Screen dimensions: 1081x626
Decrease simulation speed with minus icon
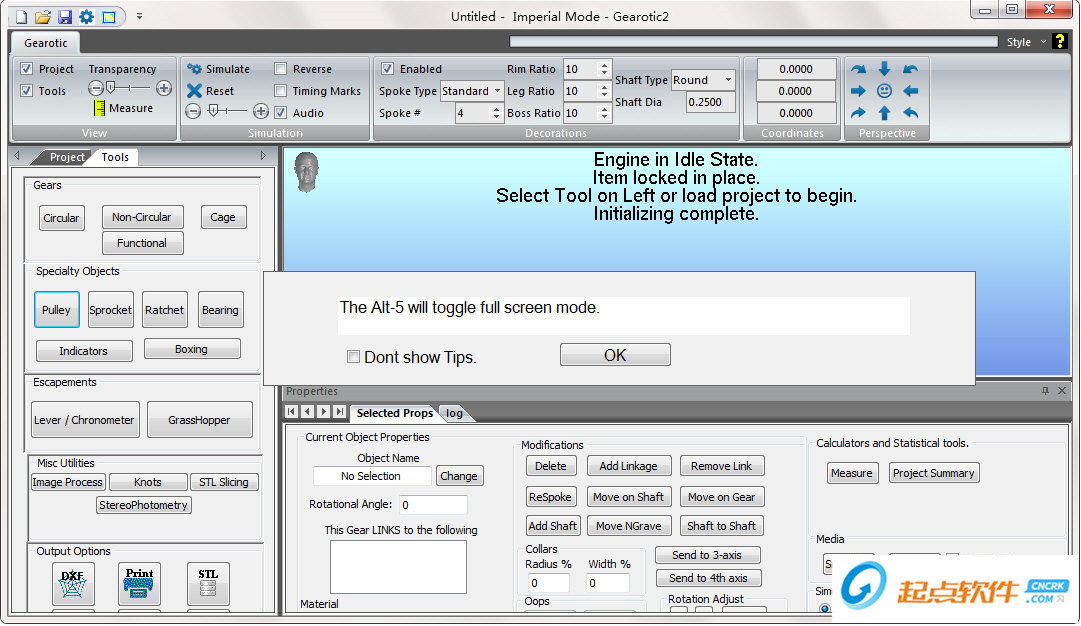click(x=194, y=111)
